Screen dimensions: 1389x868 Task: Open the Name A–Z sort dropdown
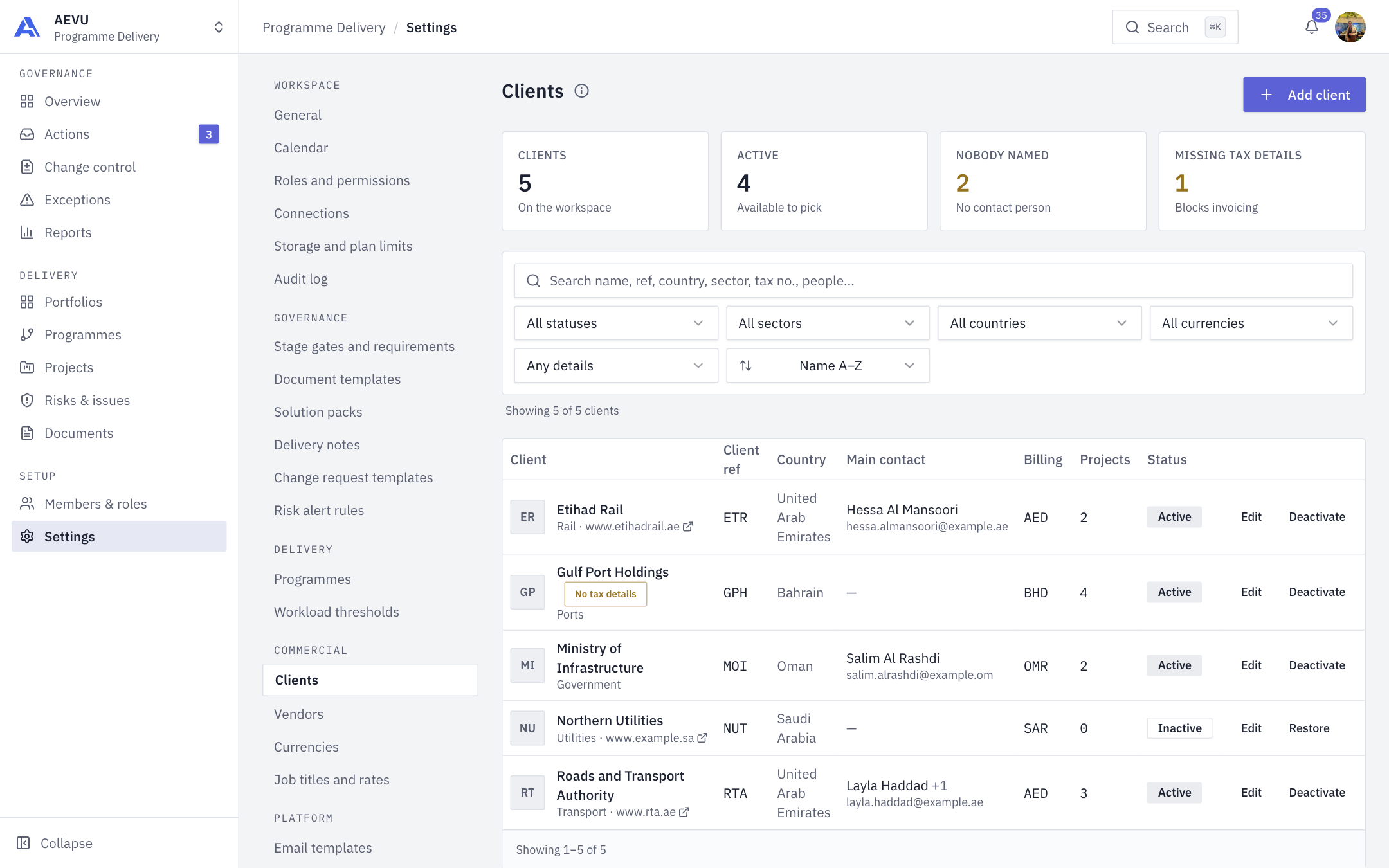coord(827,366)
